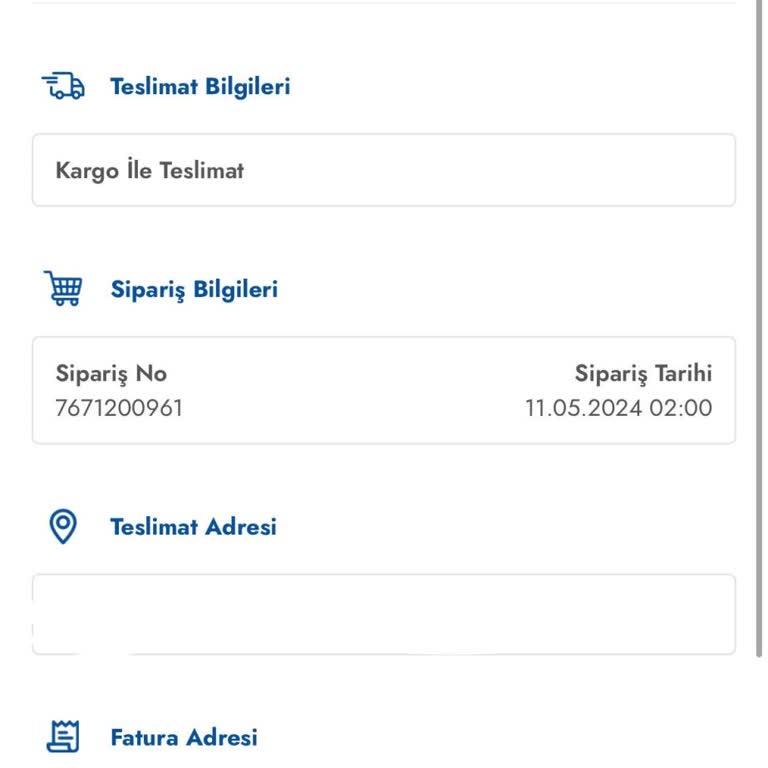The width and height of the screenshot is (768, 768).
Task: Click the divider line above Teslimat Bilgileri
Action: (x=384, y=3)
